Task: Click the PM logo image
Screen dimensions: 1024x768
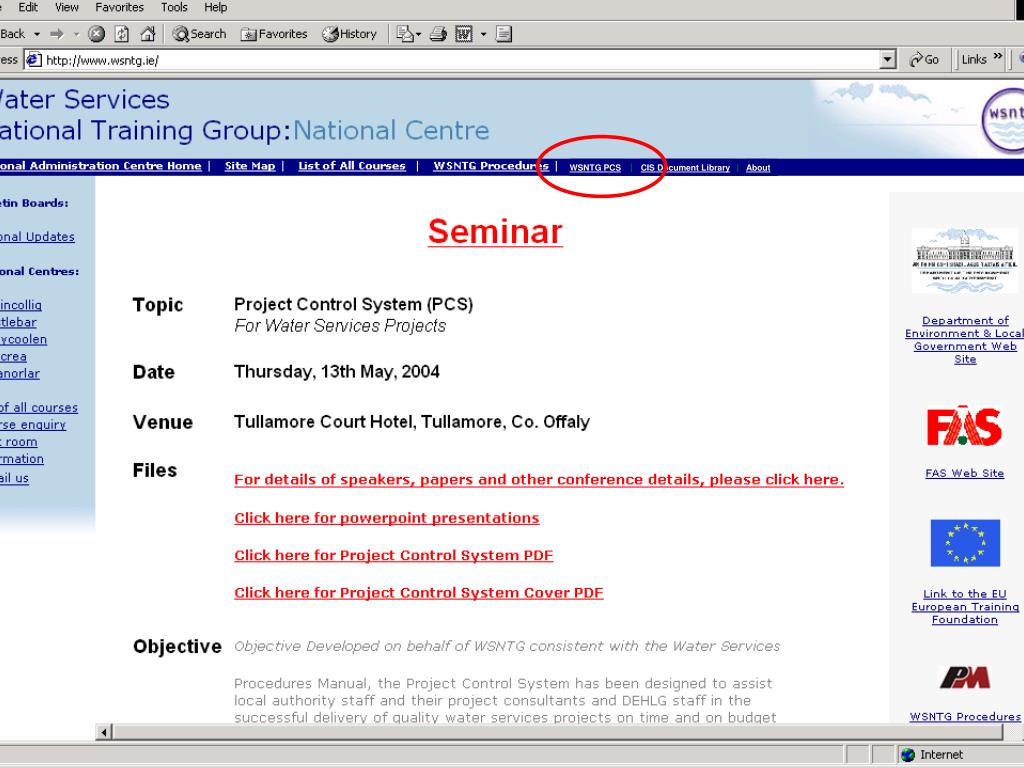Action: [965, 678]
